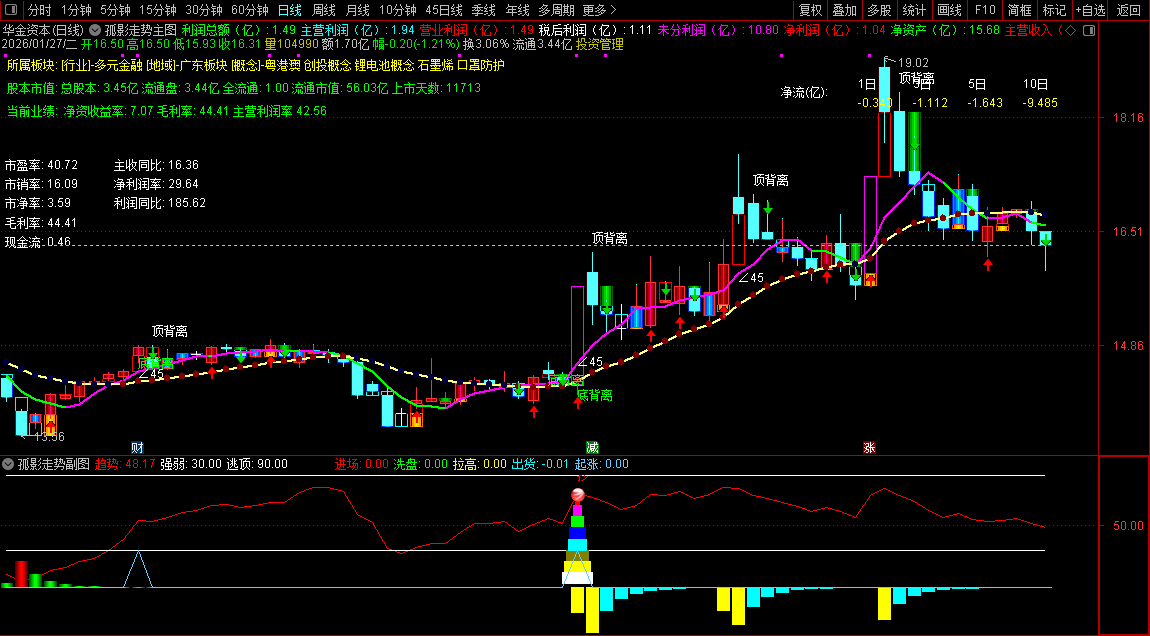Select the 60分钟 period tab
This screenshot has width=1150, height=636.
tap(249, 10)
